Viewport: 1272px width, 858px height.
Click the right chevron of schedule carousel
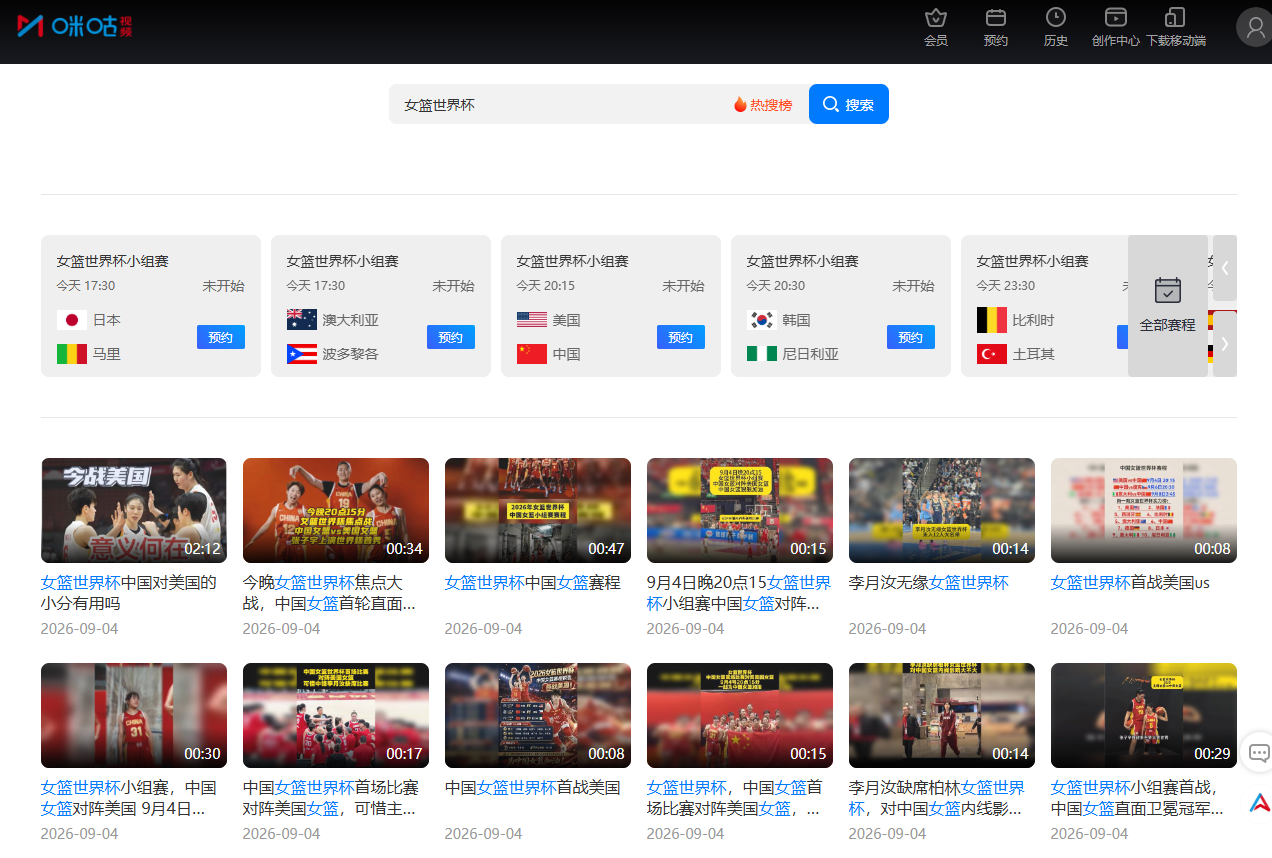pos(1225,344)
